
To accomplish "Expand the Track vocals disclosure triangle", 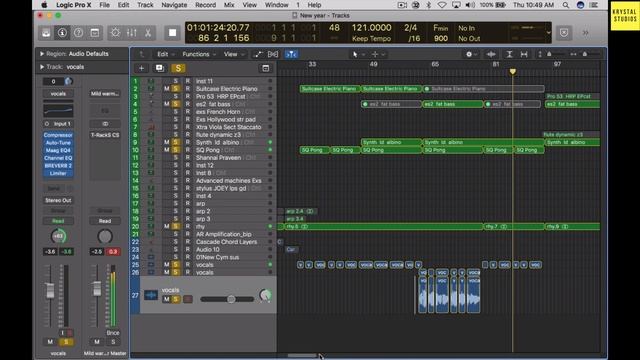I will coord(42,67).
